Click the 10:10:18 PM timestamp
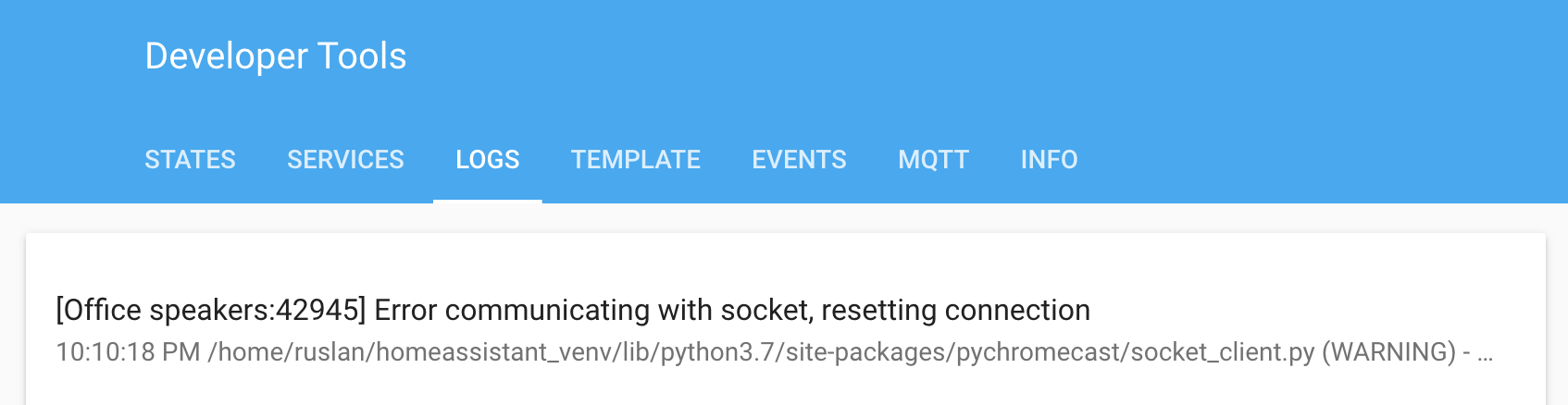 [128, 352]
